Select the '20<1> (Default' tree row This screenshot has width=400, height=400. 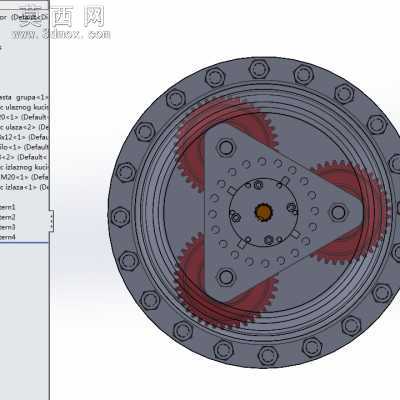[24, 117]
